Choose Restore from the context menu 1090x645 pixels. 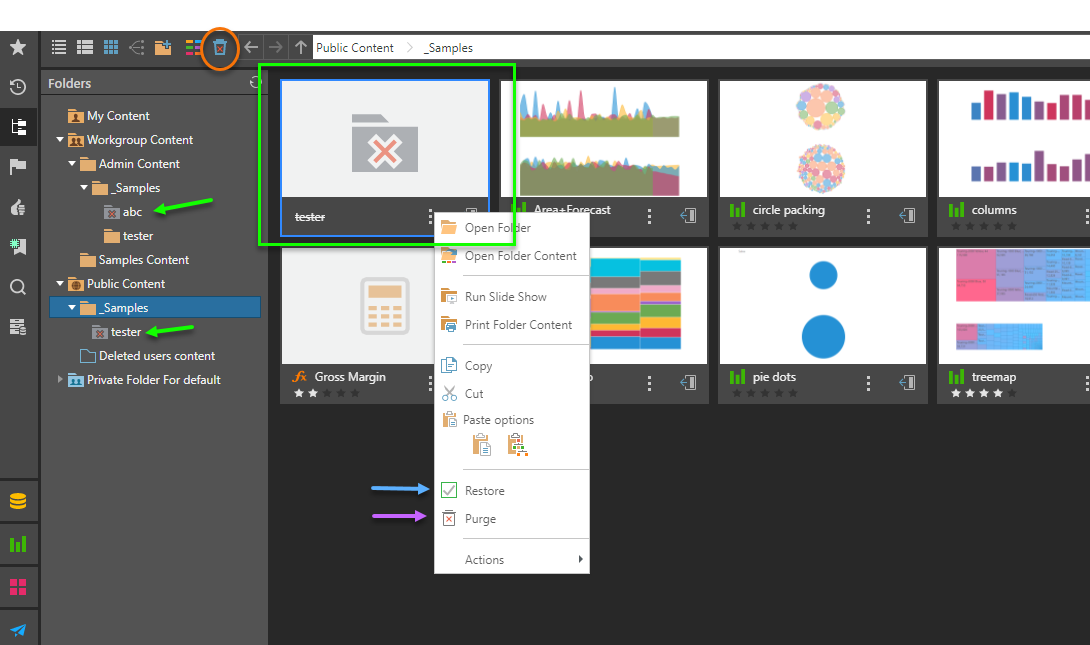coord(485,491)
